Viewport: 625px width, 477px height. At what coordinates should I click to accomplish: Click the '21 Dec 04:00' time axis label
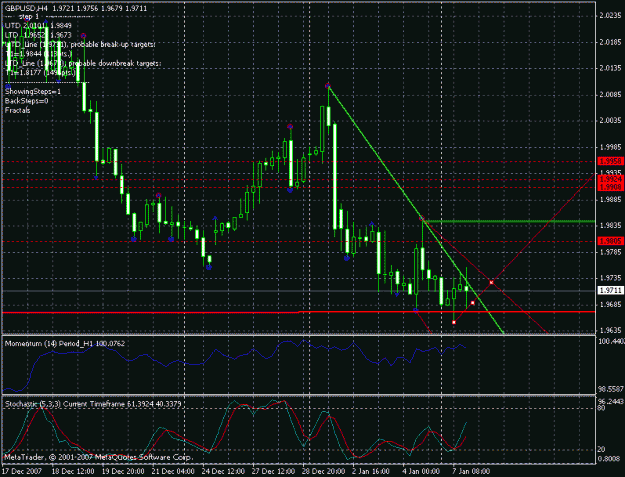pos(173,471)
